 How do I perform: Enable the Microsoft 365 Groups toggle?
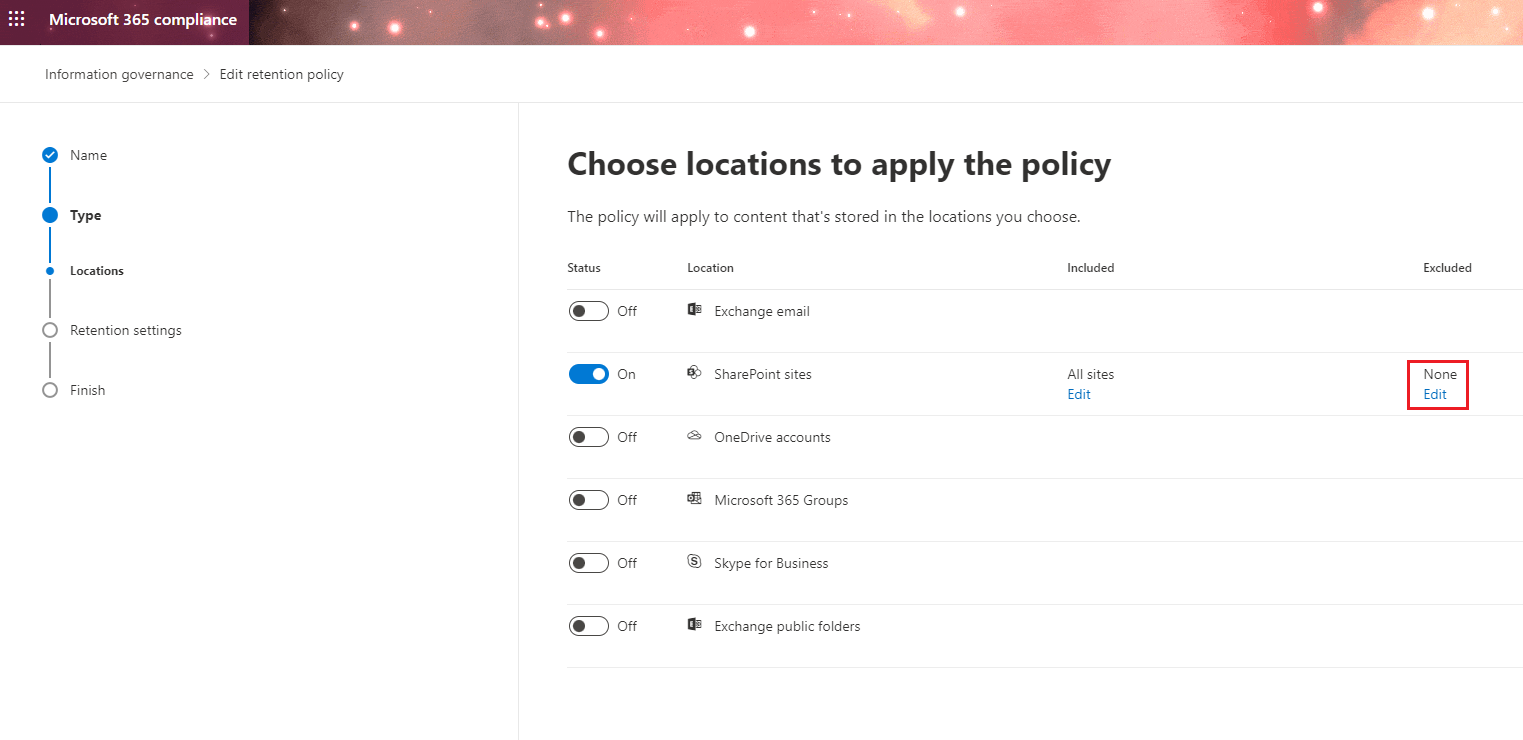tap(588, 499)
